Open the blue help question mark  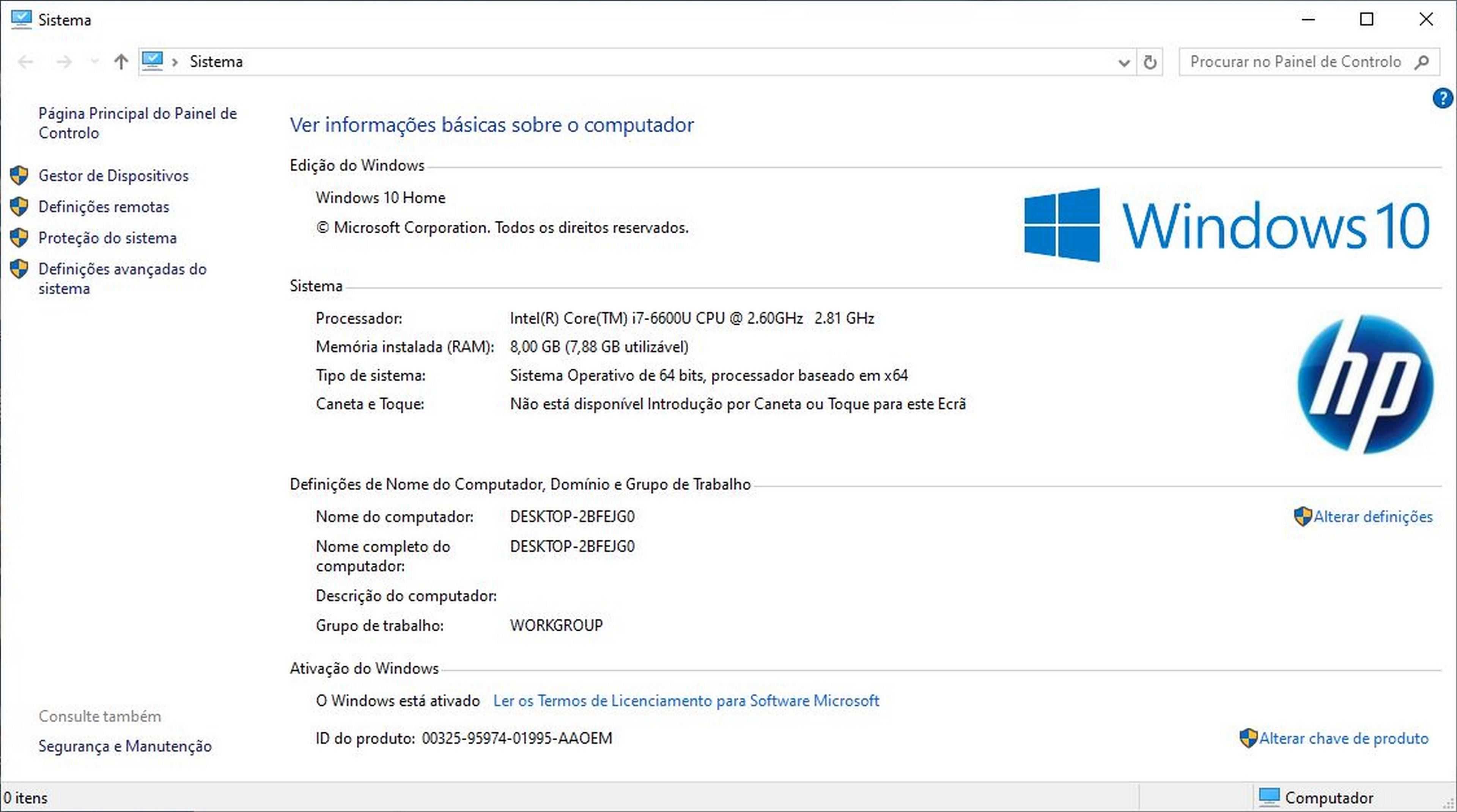point(1442,98)
